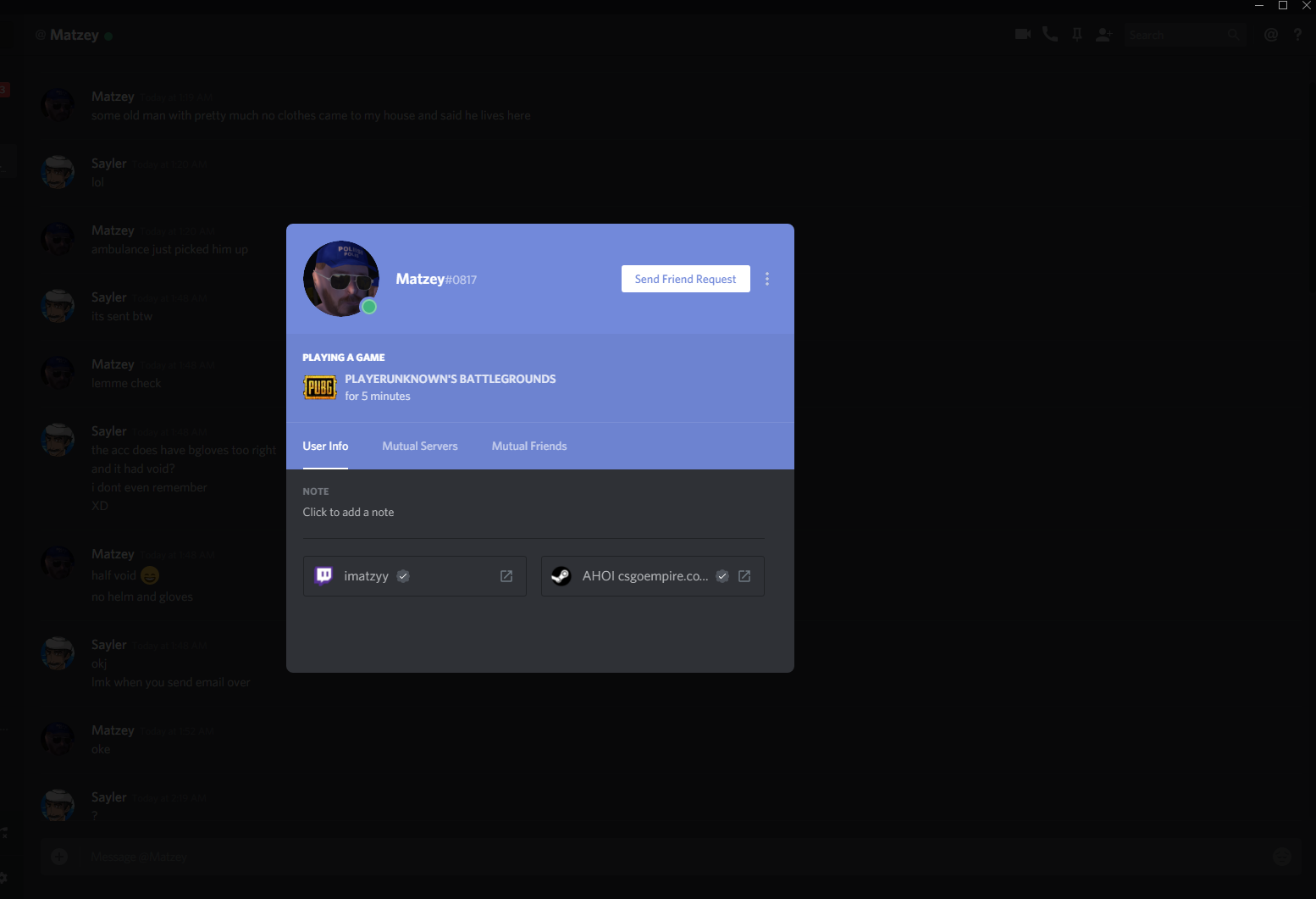
Task: Select the imatzyy Twitch account name
Action: 366,576
